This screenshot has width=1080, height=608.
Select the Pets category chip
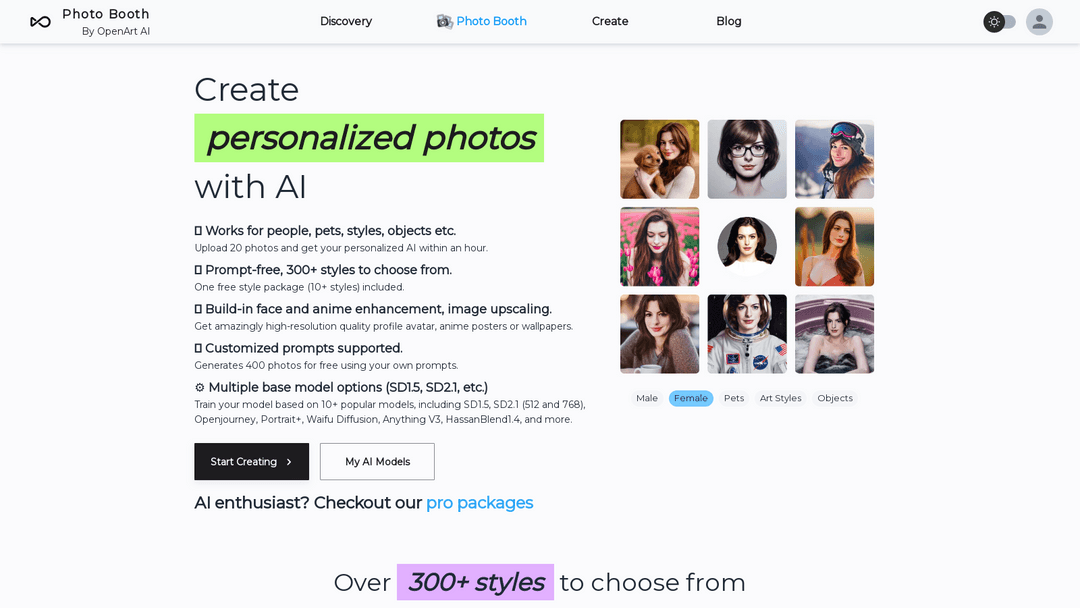[x=734, y=398]
